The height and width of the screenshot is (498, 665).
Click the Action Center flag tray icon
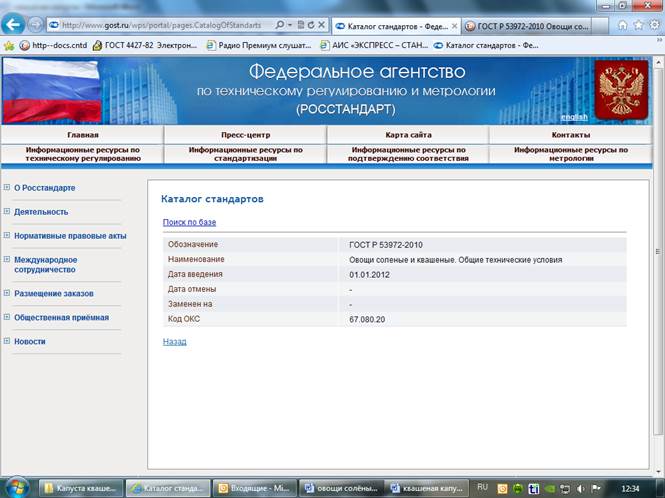[x=596, y=489]
